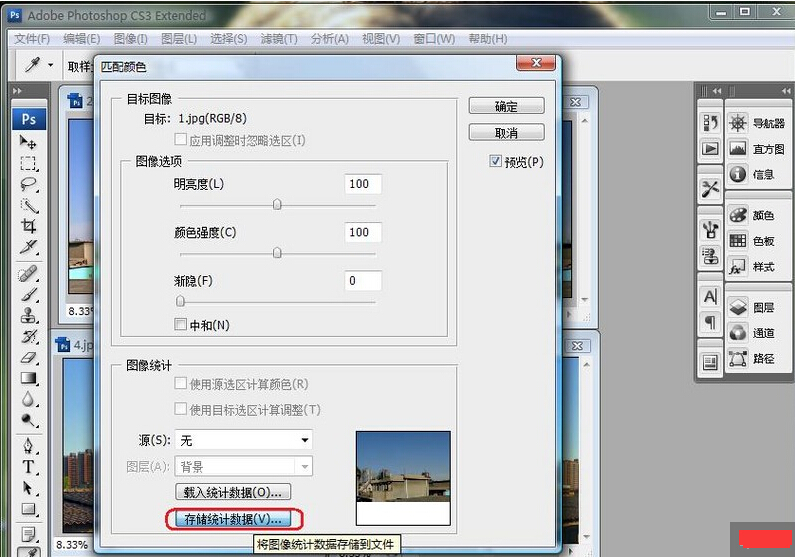Open the 图像(I) menu
The image size is (795, 557).
coord(130,39)
